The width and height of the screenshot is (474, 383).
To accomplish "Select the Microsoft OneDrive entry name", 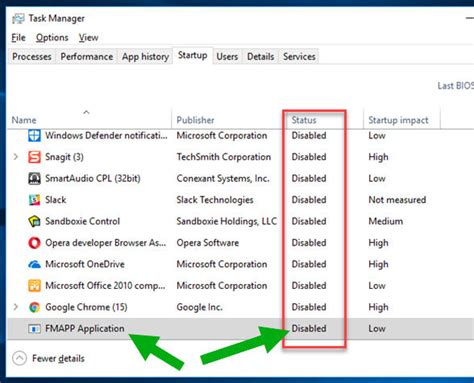I will pyautogui.click(x=85, y=264).
